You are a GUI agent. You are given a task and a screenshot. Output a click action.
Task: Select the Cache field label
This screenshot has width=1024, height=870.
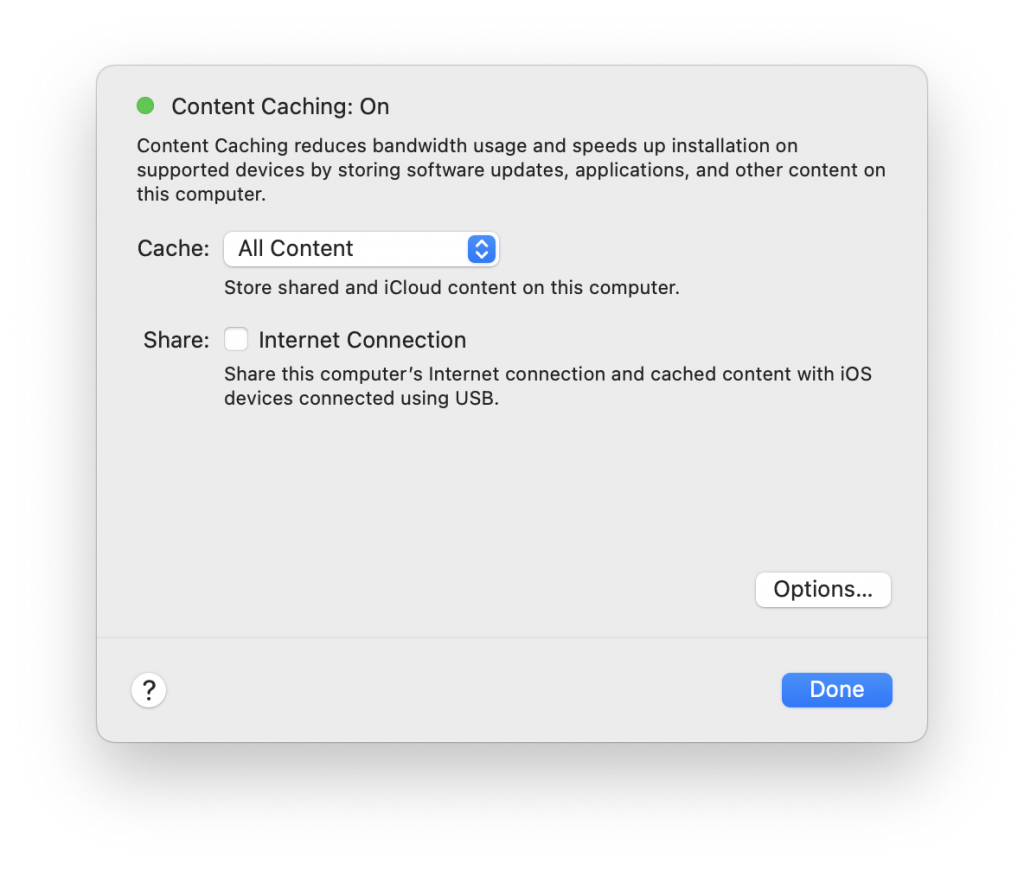pyautogui.click(x=172, y=248)
